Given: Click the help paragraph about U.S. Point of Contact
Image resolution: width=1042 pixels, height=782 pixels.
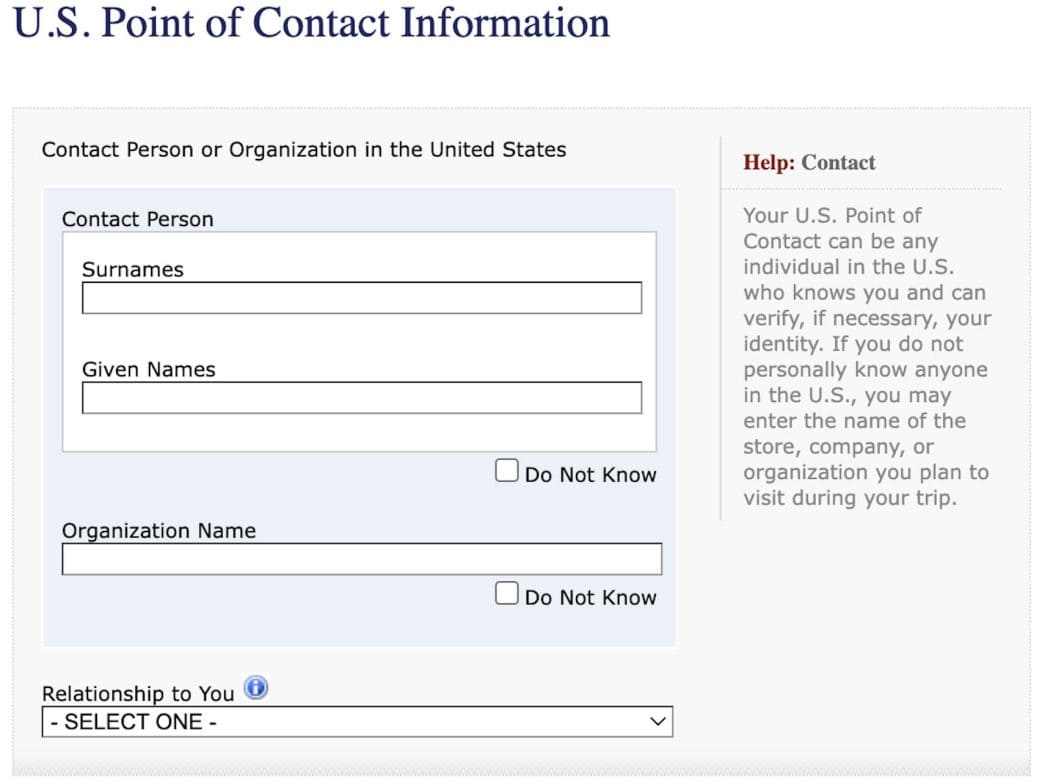Looking at the screenshot, I should coord(865,356).
